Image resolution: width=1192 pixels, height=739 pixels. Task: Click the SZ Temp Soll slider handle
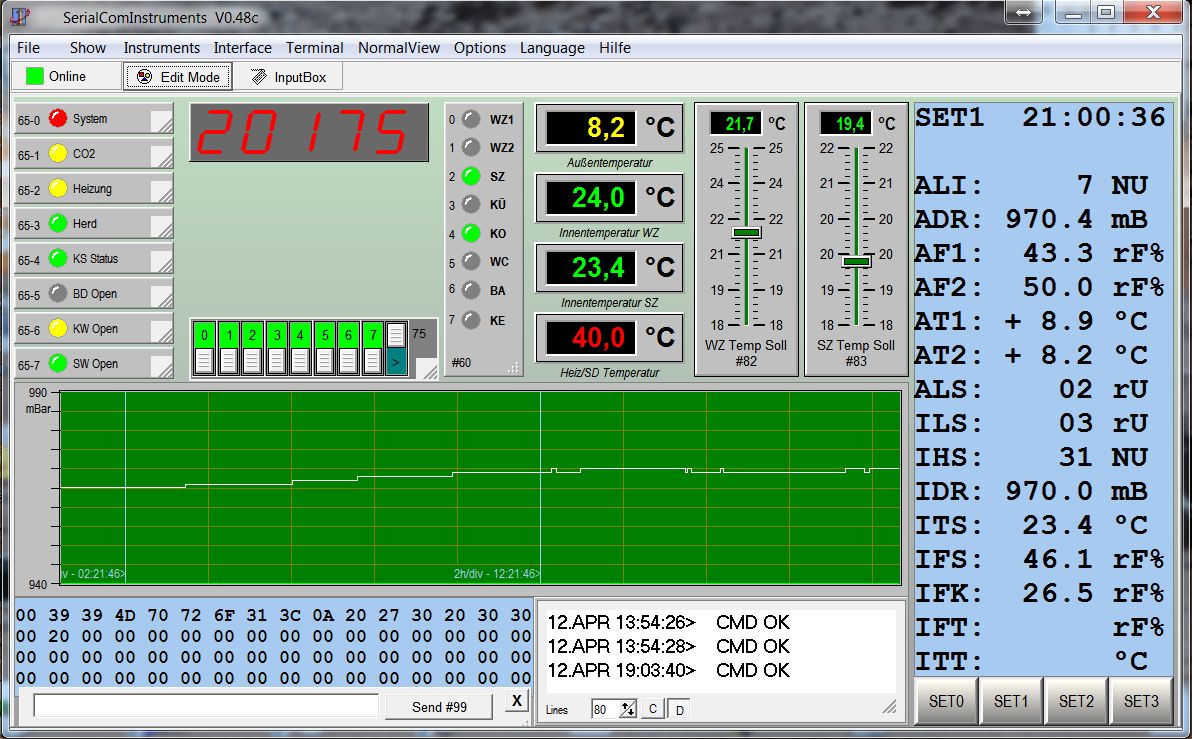[x=857, y=262]
